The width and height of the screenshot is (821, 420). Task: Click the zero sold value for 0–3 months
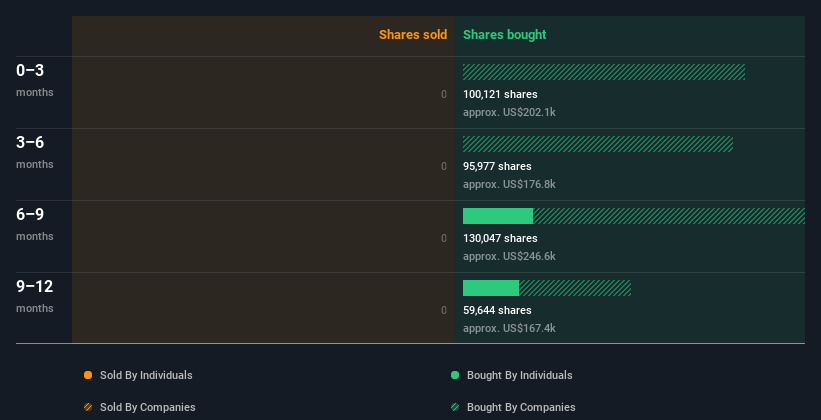[x=444, y=94]
